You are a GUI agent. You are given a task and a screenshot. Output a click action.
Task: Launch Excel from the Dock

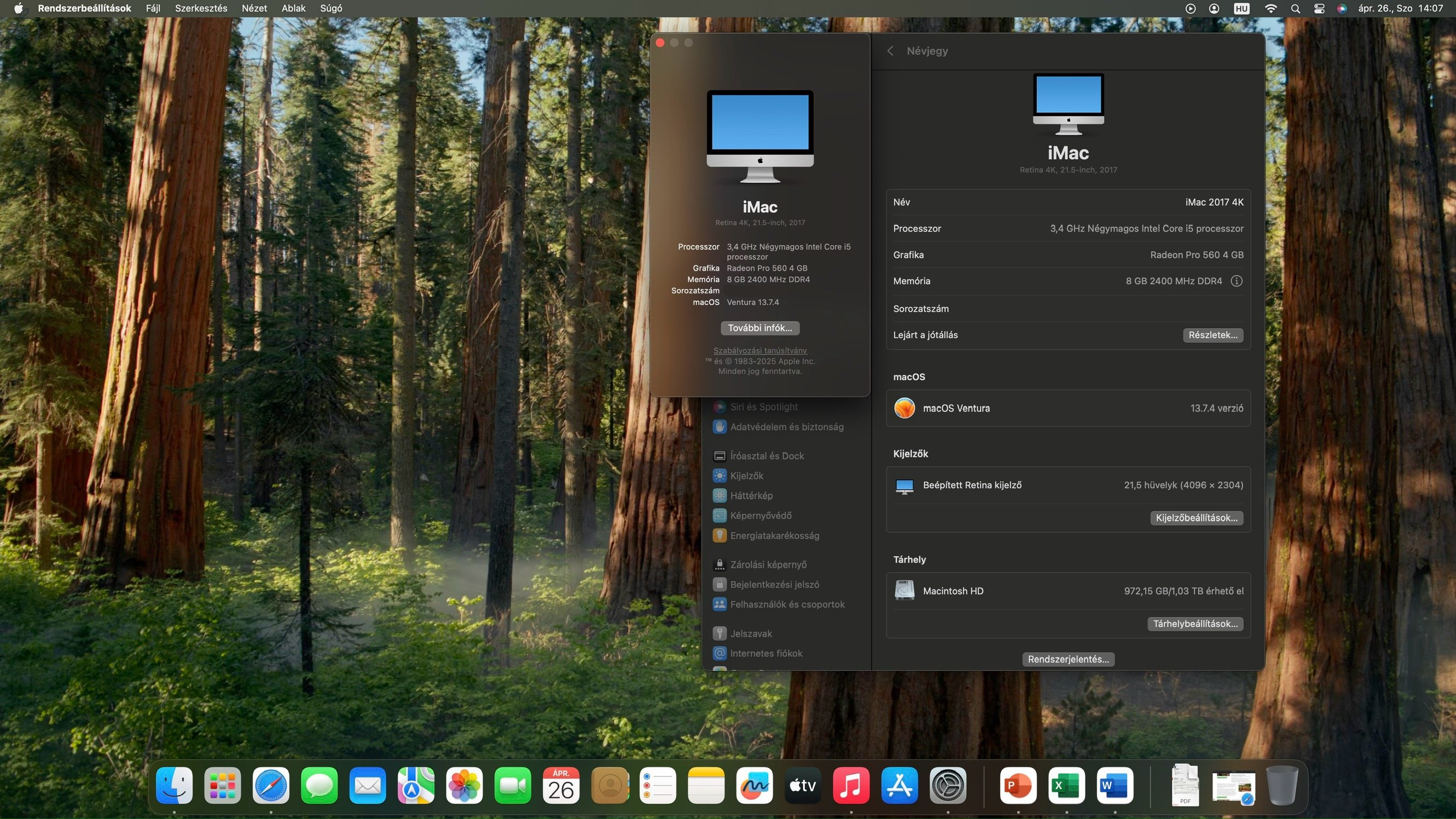(x=1066, y=786)
